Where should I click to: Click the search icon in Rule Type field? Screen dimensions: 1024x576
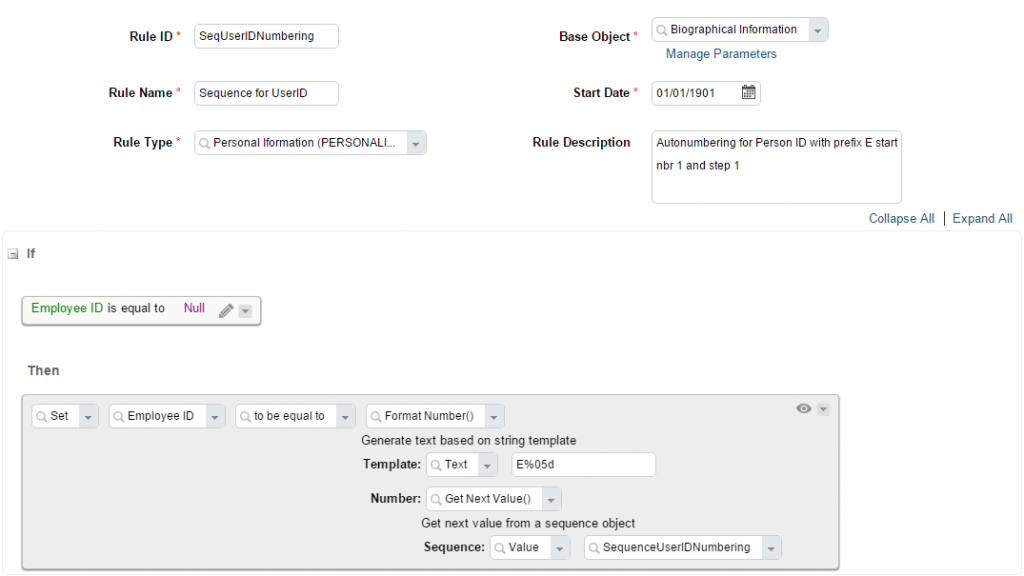click(x=204, y=144)
